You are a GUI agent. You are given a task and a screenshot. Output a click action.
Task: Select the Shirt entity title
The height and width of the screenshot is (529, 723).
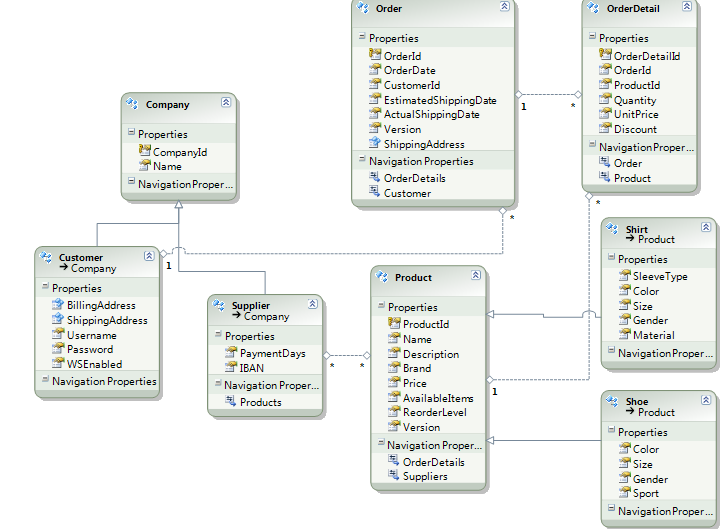(637, 229)
